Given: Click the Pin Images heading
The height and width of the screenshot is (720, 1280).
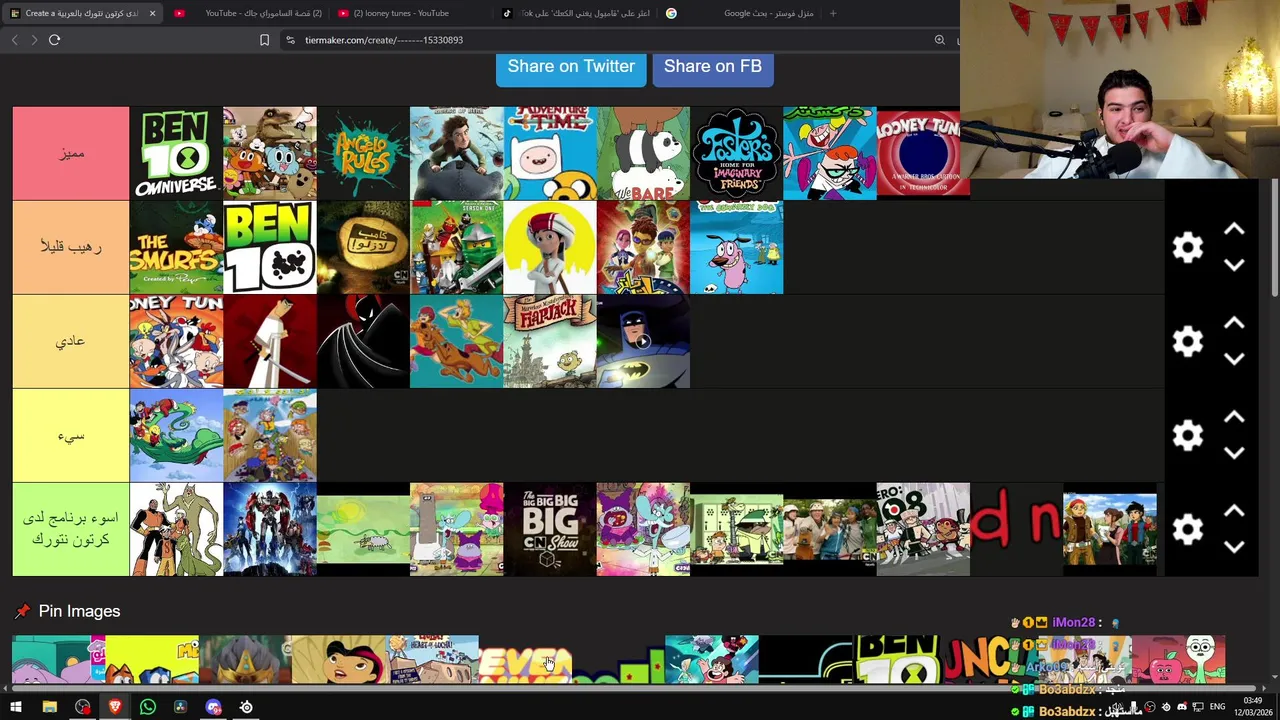Looking at the screenshot, I should pyautogui.click(x=79, y=611).
